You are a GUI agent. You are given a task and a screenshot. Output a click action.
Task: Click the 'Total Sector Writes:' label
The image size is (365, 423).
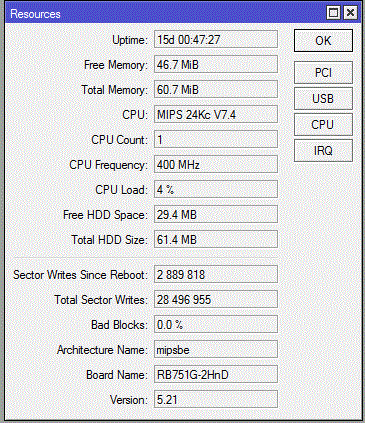tap(101, 300)
